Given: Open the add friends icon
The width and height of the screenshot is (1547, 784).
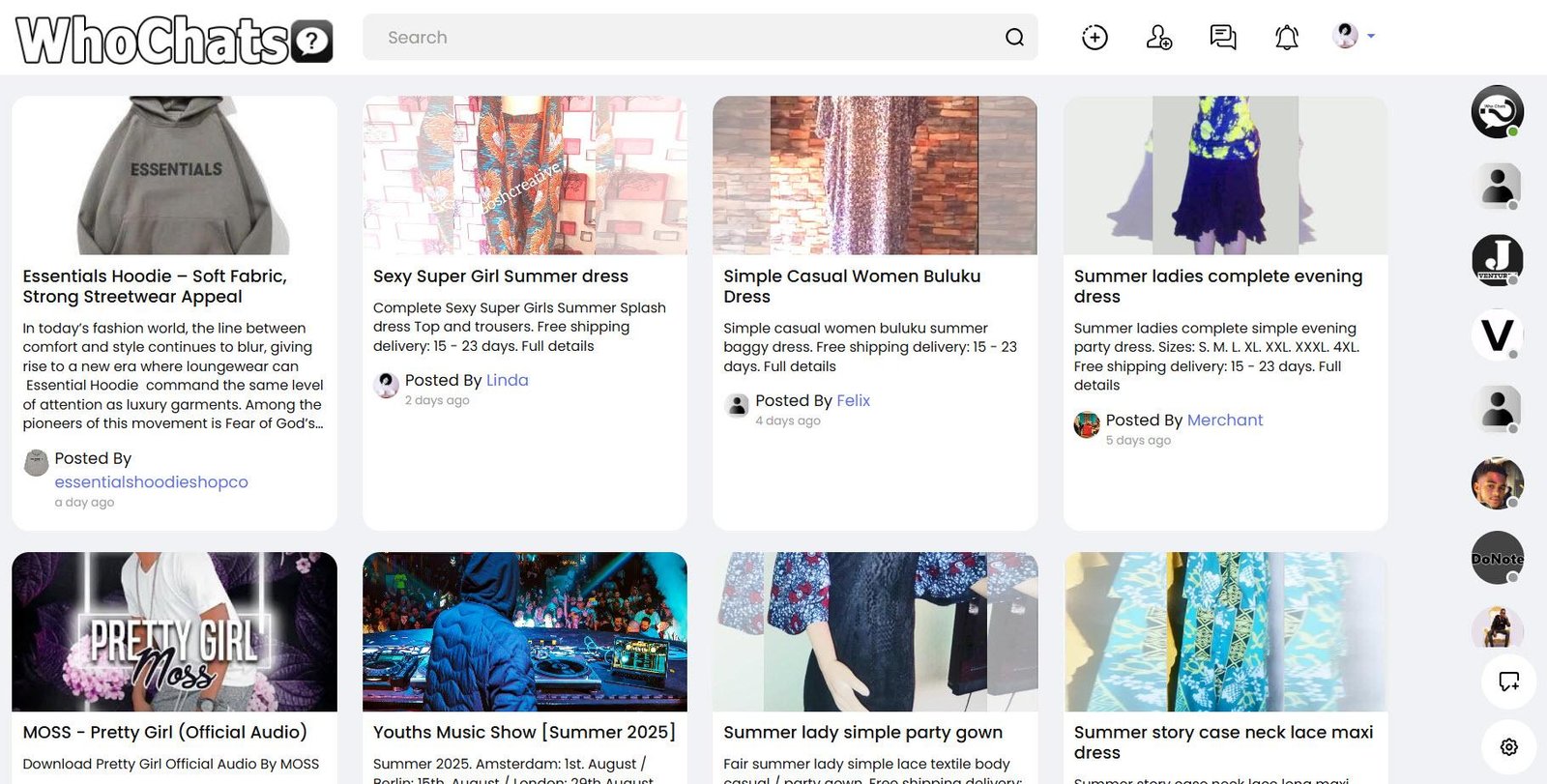Looking at the screenshot, I should 1158,38.
